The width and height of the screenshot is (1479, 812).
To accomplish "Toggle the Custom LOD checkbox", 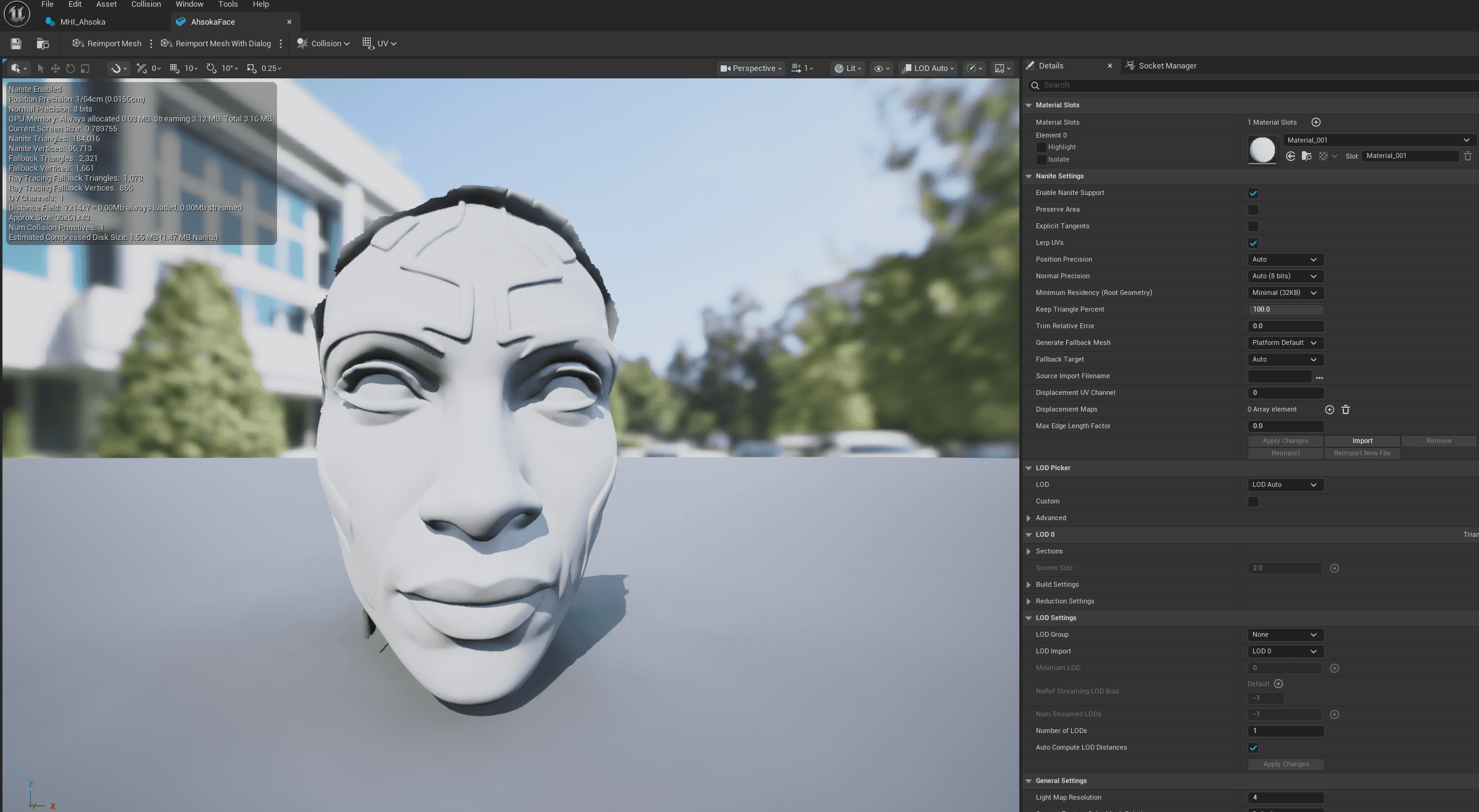I will pos(1253,502).
